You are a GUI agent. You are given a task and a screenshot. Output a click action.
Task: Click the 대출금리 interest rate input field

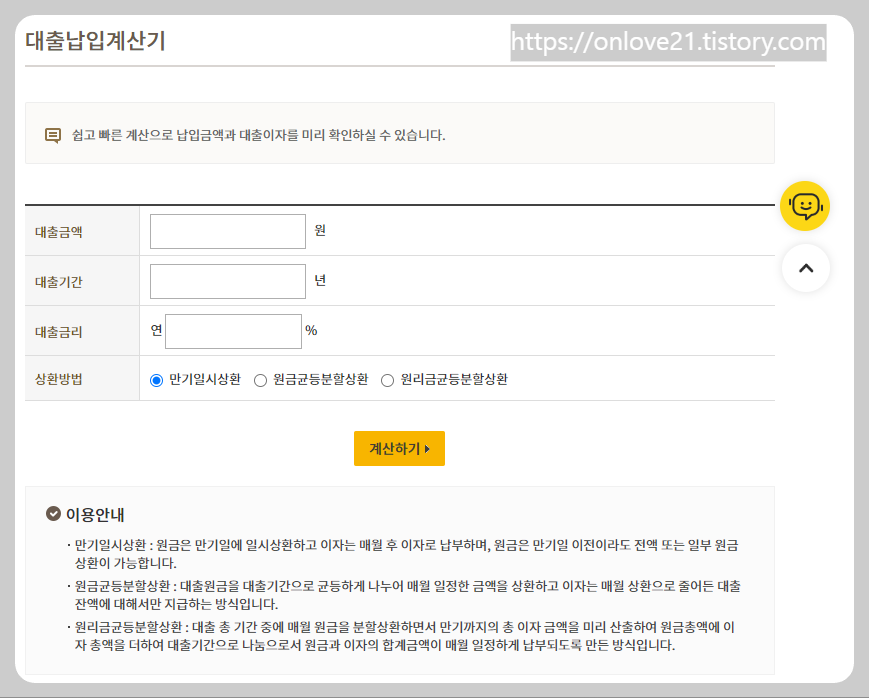pyautogui.click(x=233, y=330)
